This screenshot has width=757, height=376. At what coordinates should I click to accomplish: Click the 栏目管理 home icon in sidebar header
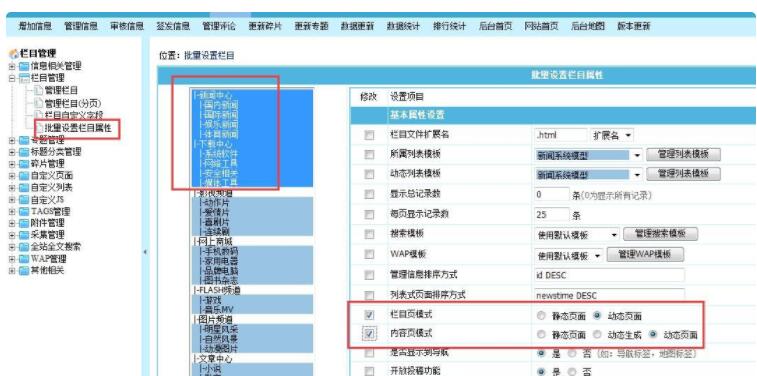(x=14, y=54)
